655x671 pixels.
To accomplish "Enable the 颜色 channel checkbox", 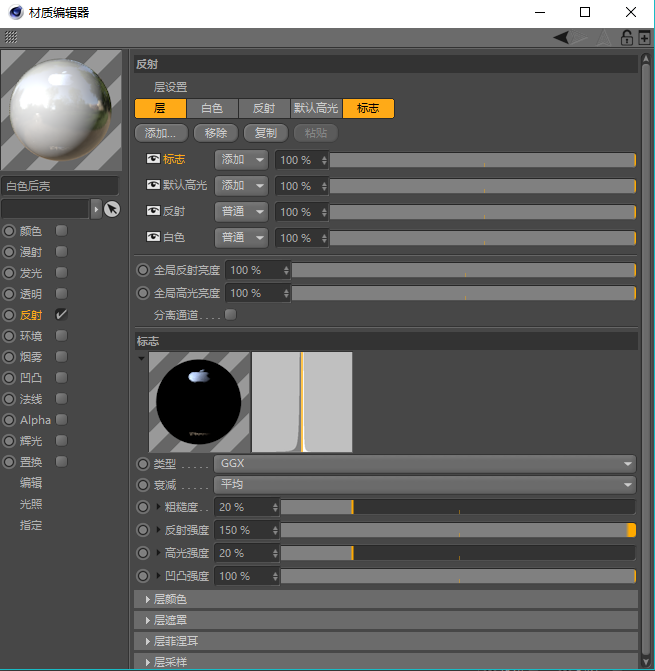I will [x=62, y=231].
